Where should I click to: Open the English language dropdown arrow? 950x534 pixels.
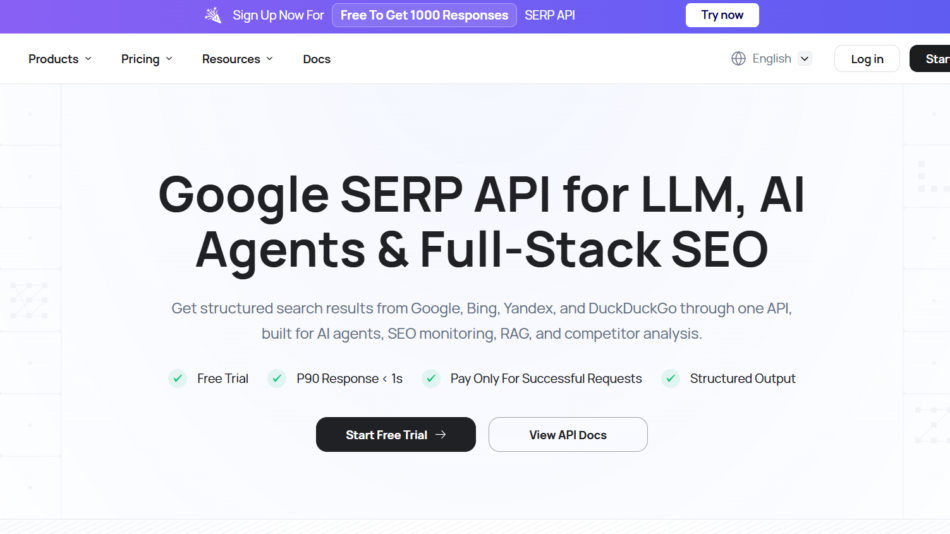[805, 59]
